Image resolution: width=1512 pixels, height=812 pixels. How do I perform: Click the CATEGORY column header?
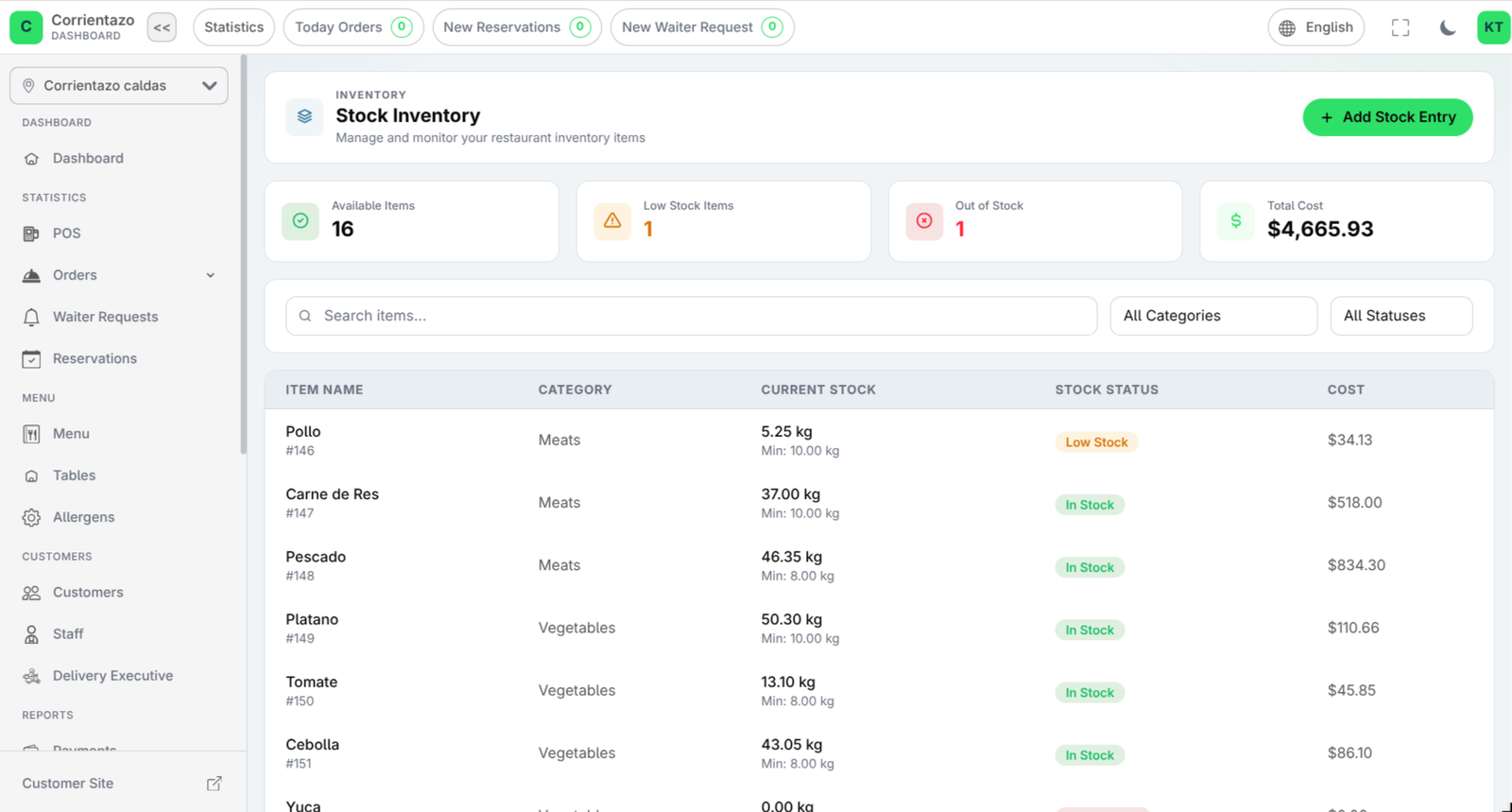pyautogui.click(x=575, y=389)
